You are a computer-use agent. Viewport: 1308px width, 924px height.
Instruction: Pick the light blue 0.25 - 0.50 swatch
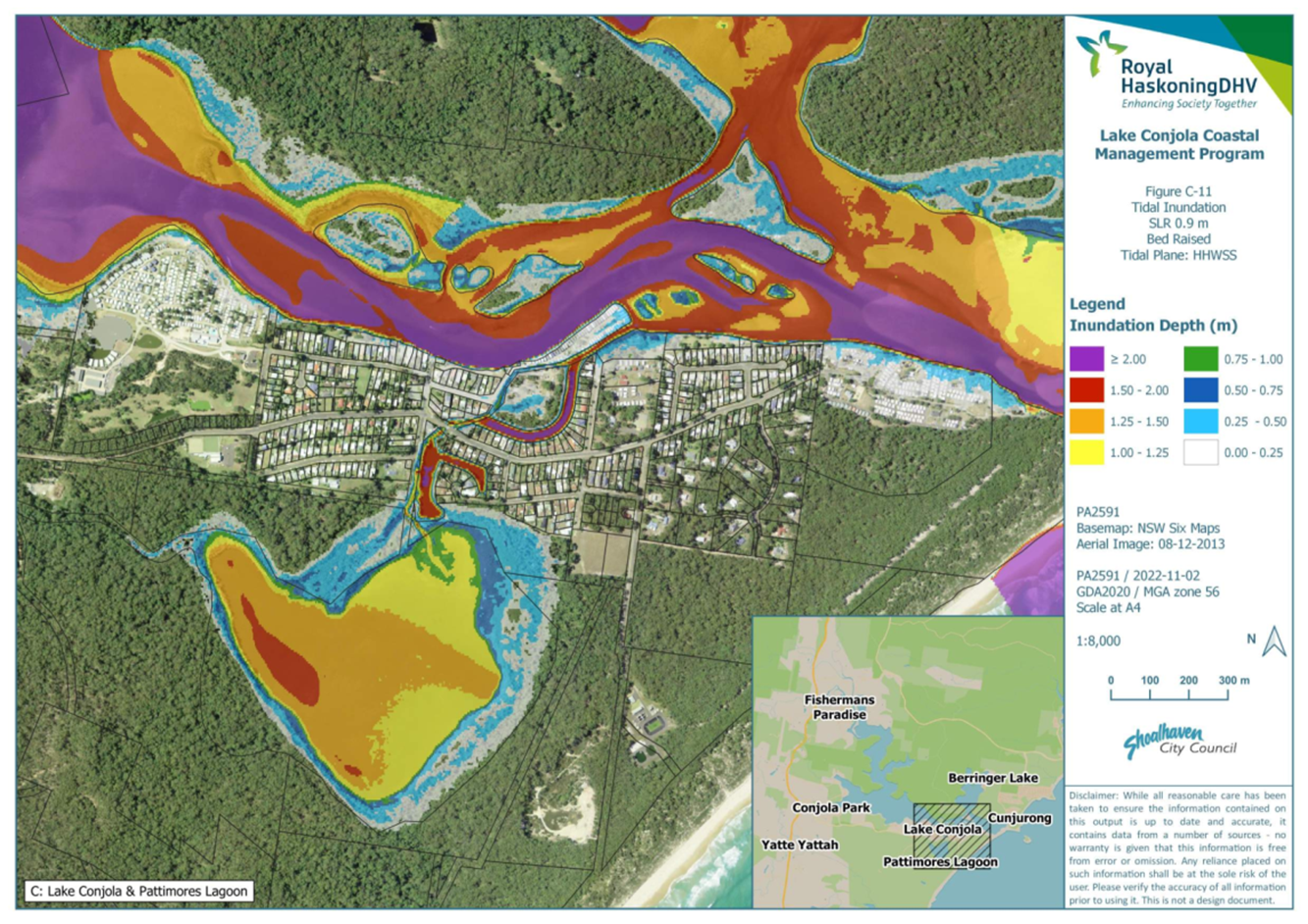pyautogui.click(x=1200, y=422)
